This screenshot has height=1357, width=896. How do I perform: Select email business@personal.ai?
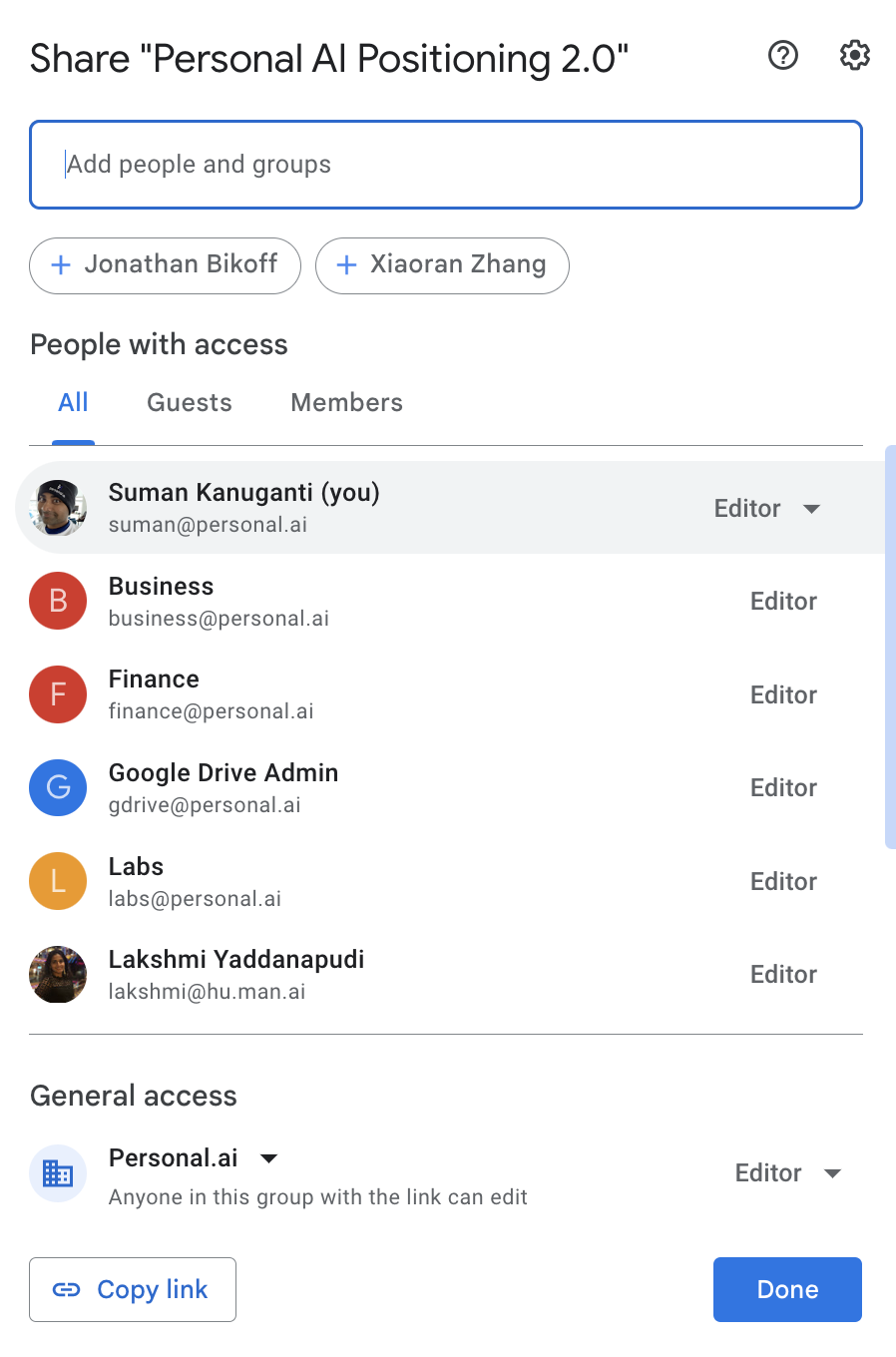[219, 619]
